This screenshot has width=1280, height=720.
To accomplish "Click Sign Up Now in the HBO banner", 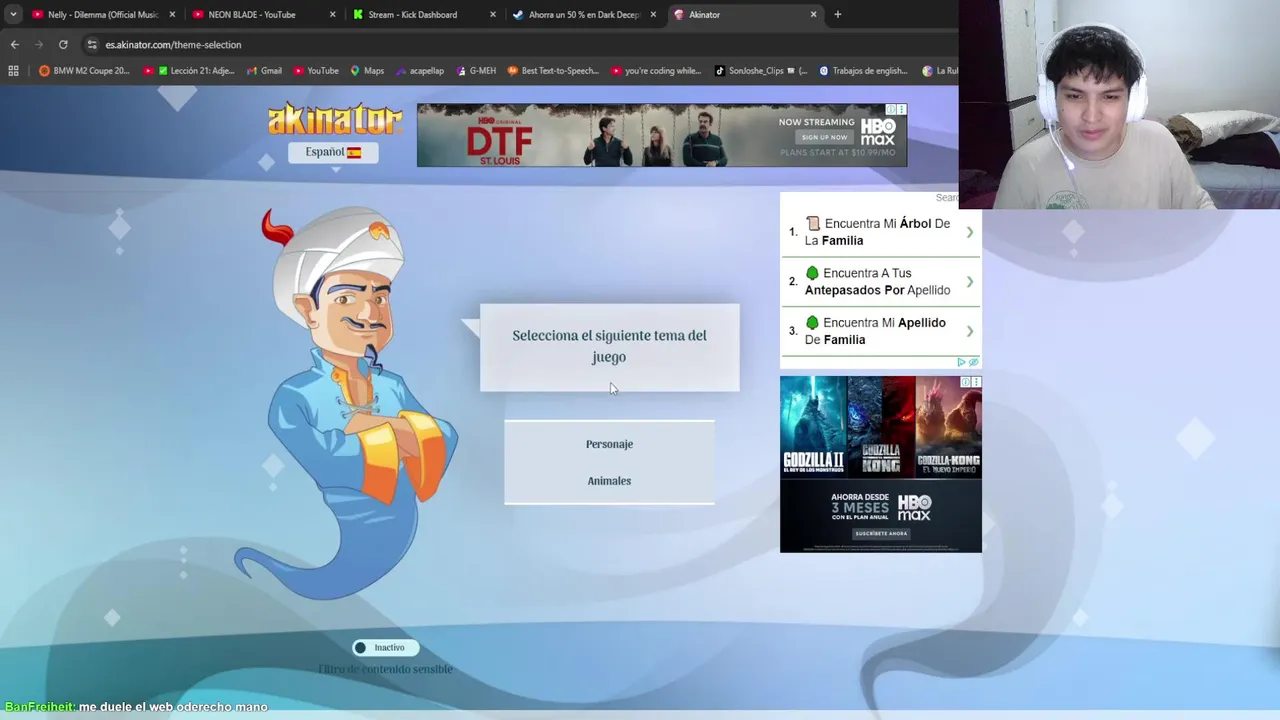I will click(x=823, y=137).
